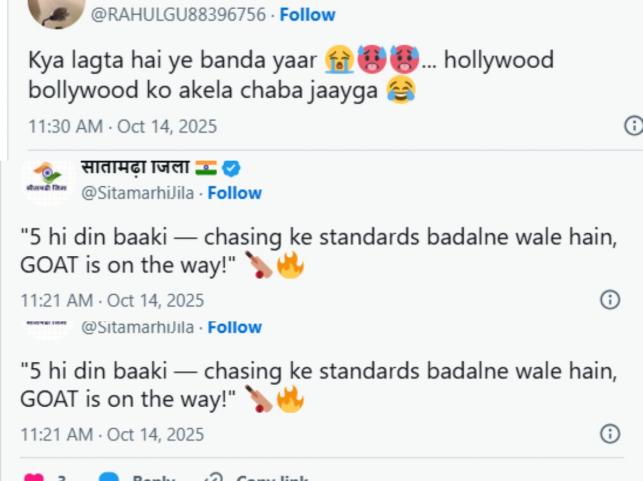
Task: Click the info icon on RAHULGU88396756's tweet
Action: [x=633, y=126]
